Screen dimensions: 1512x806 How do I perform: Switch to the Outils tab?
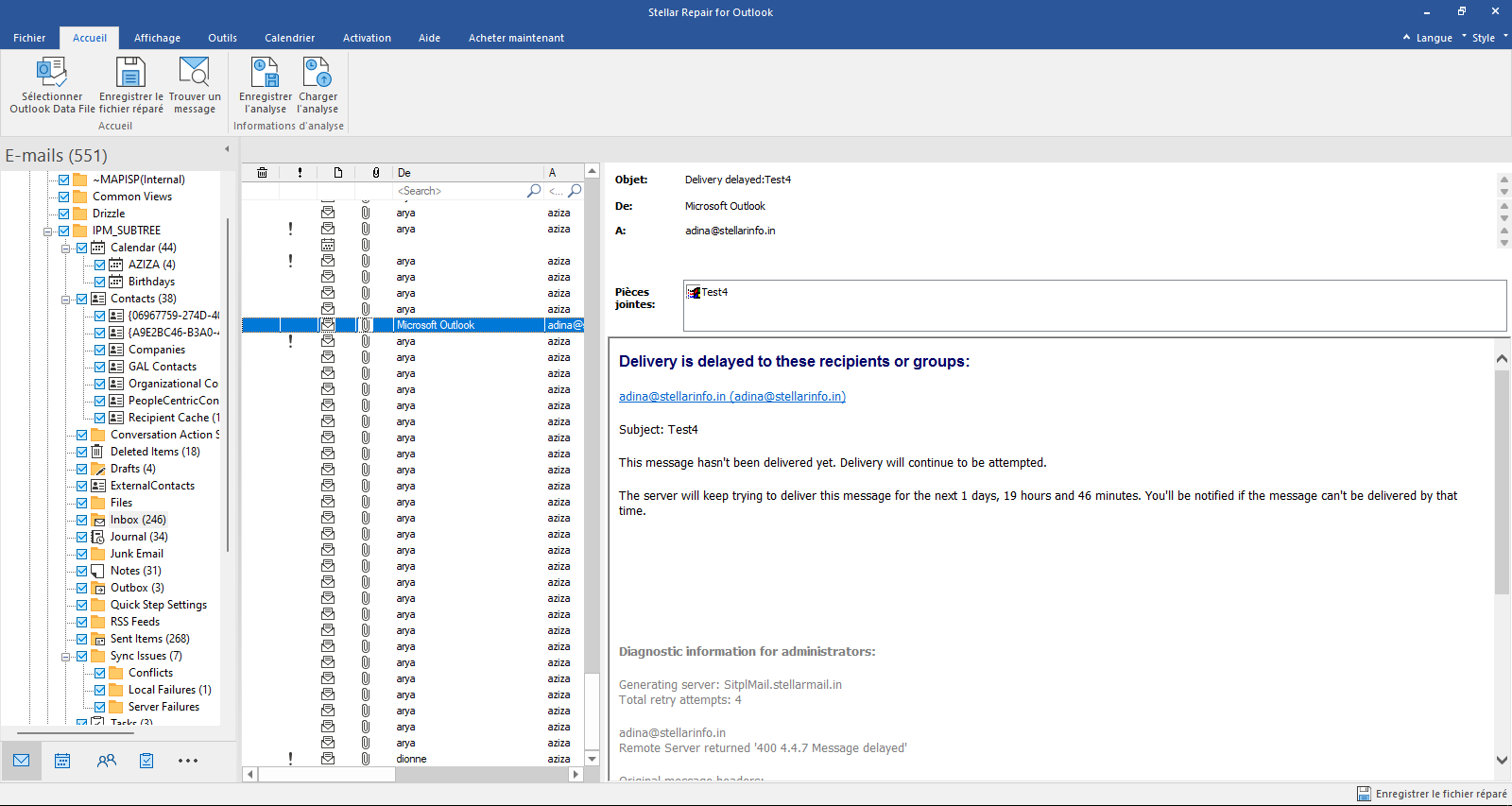click(x=222, y=38)
